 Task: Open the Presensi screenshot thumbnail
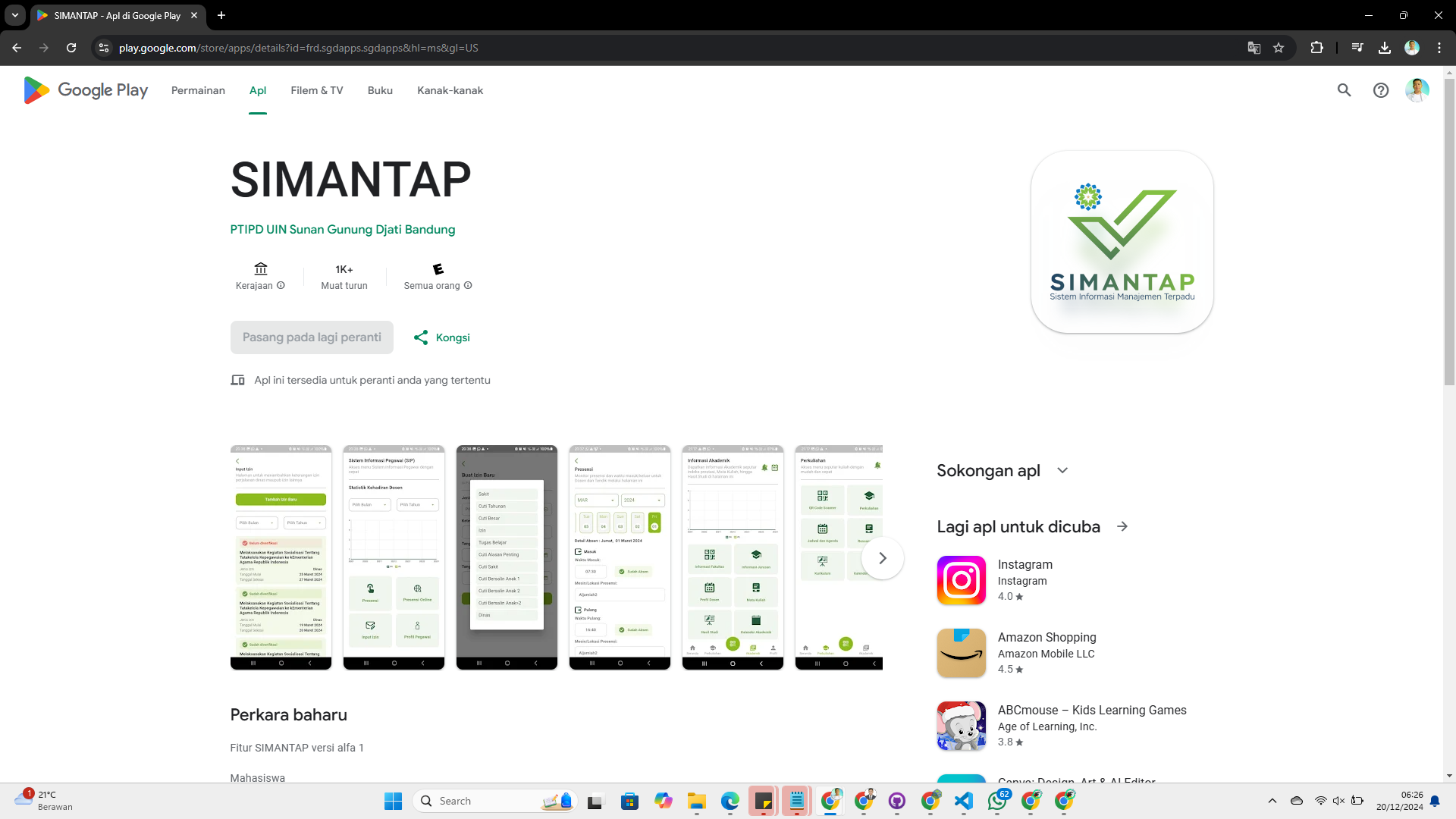pos(620,557)
